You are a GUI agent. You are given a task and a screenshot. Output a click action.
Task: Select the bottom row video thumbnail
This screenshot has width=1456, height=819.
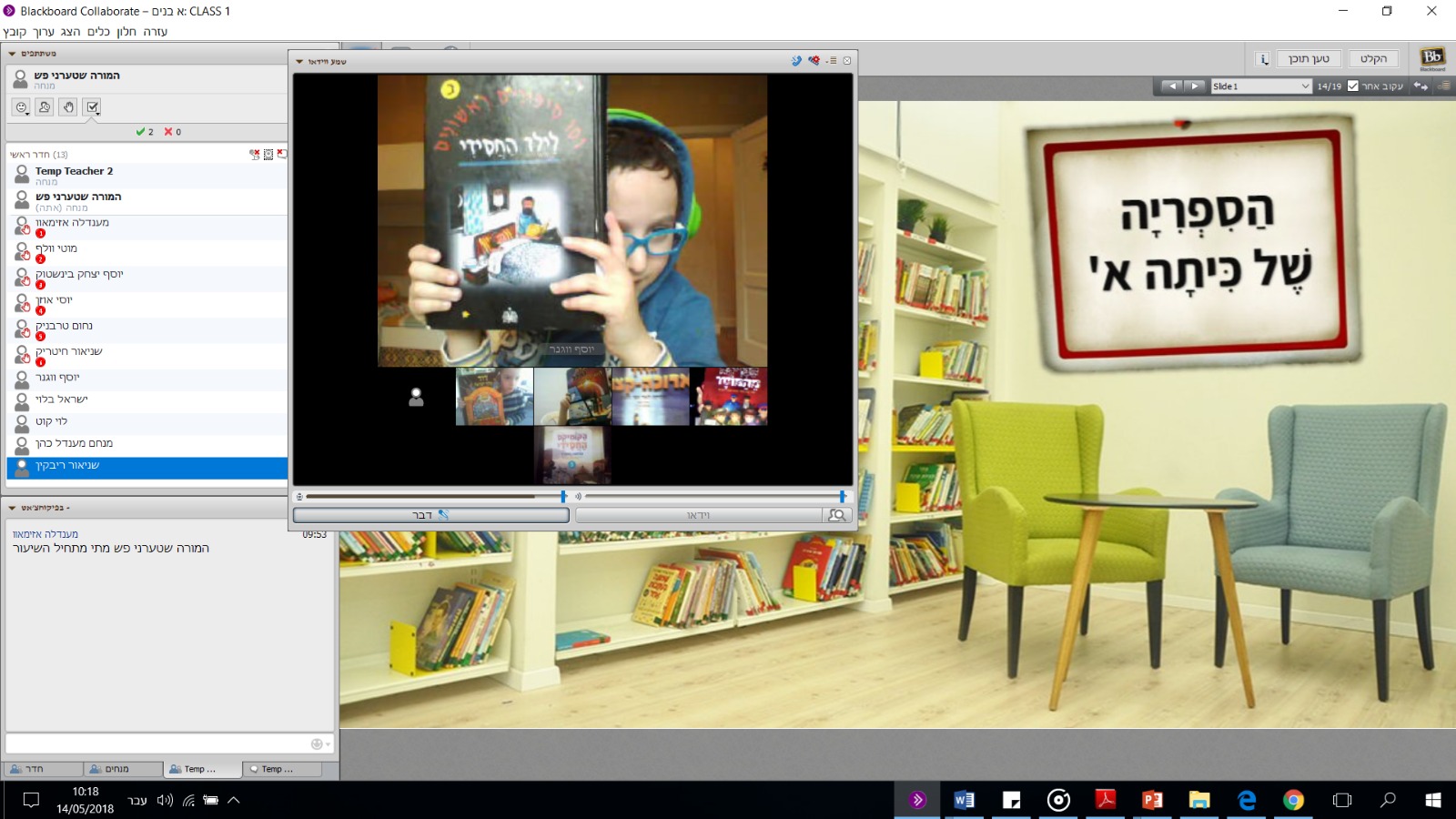click(x=572, y=455)
